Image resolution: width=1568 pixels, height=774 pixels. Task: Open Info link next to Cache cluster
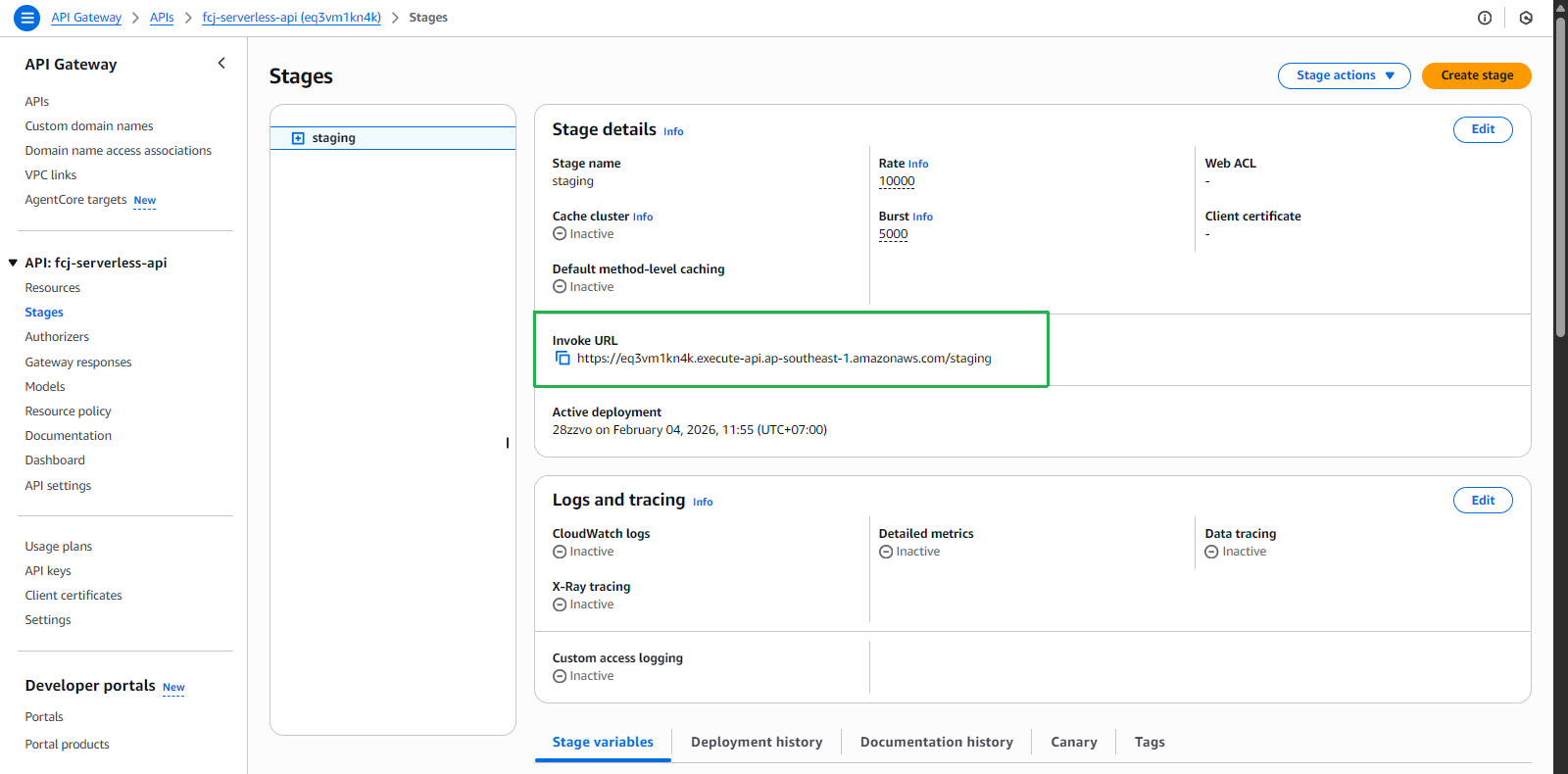click(x=643, y=217)
